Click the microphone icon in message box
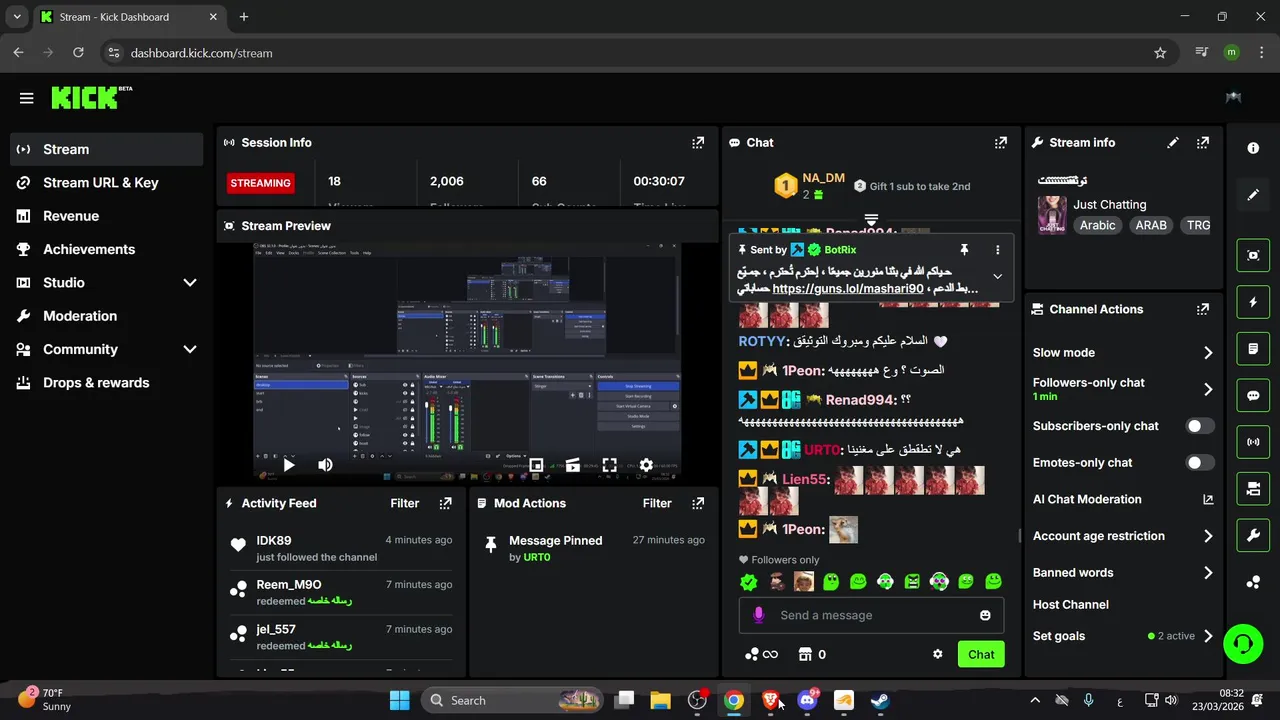1280x720 pixels. point(759,615)
